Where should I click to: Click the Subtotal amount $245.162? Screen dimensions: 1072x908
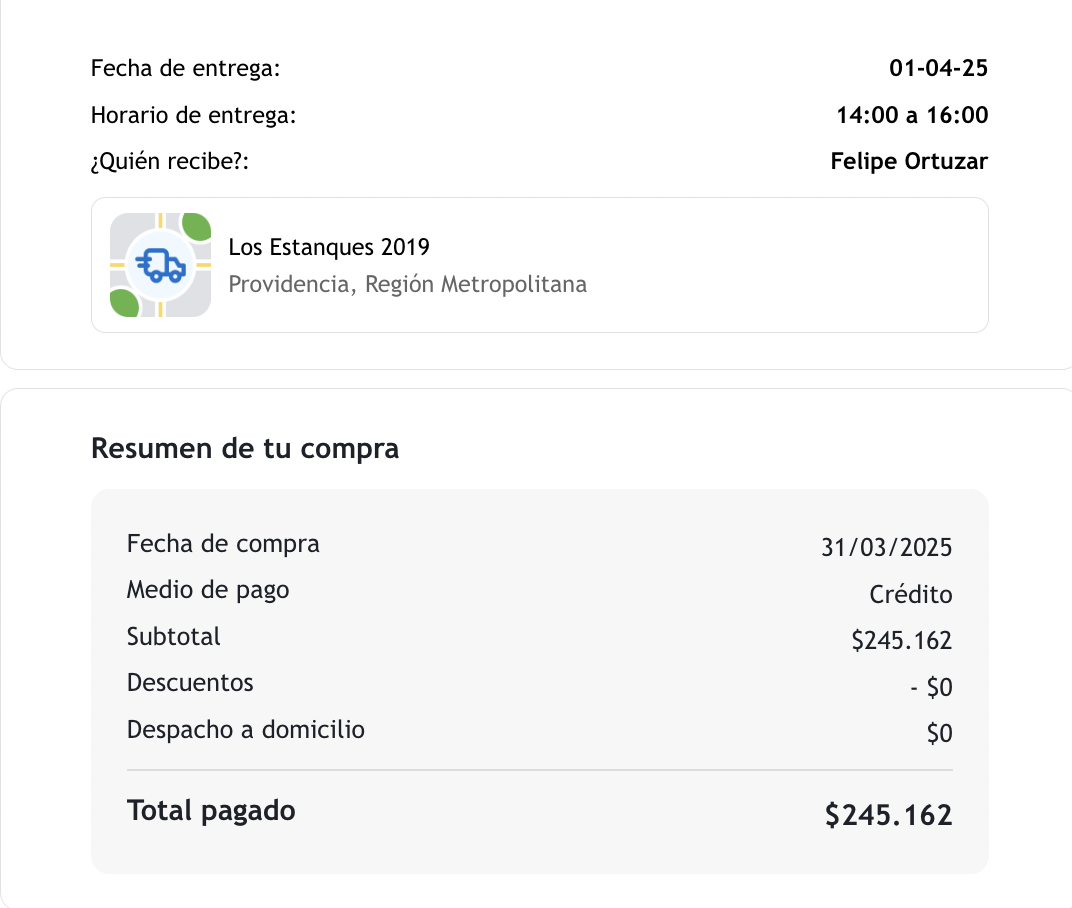[901, 641]
